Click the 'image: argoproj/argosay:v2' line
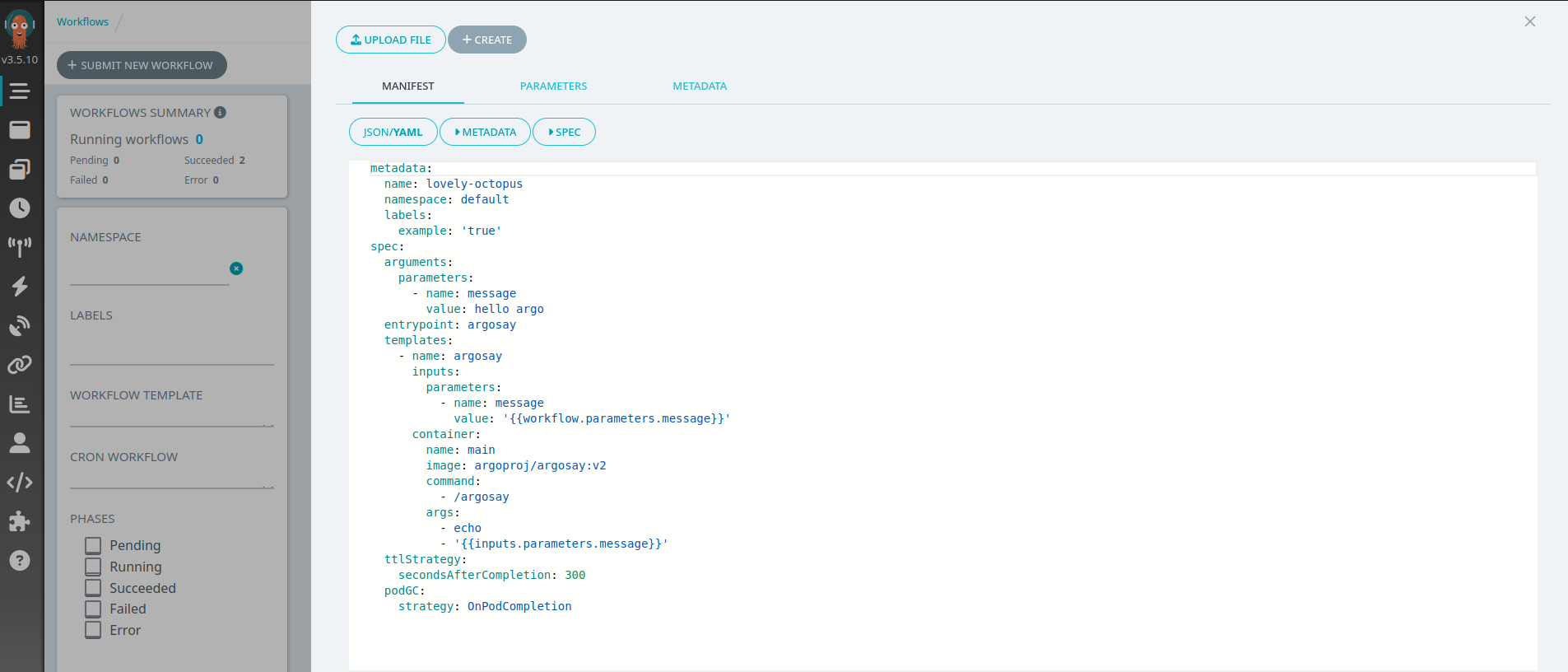This screenshot has width=1568, height=672. point(516,465)
